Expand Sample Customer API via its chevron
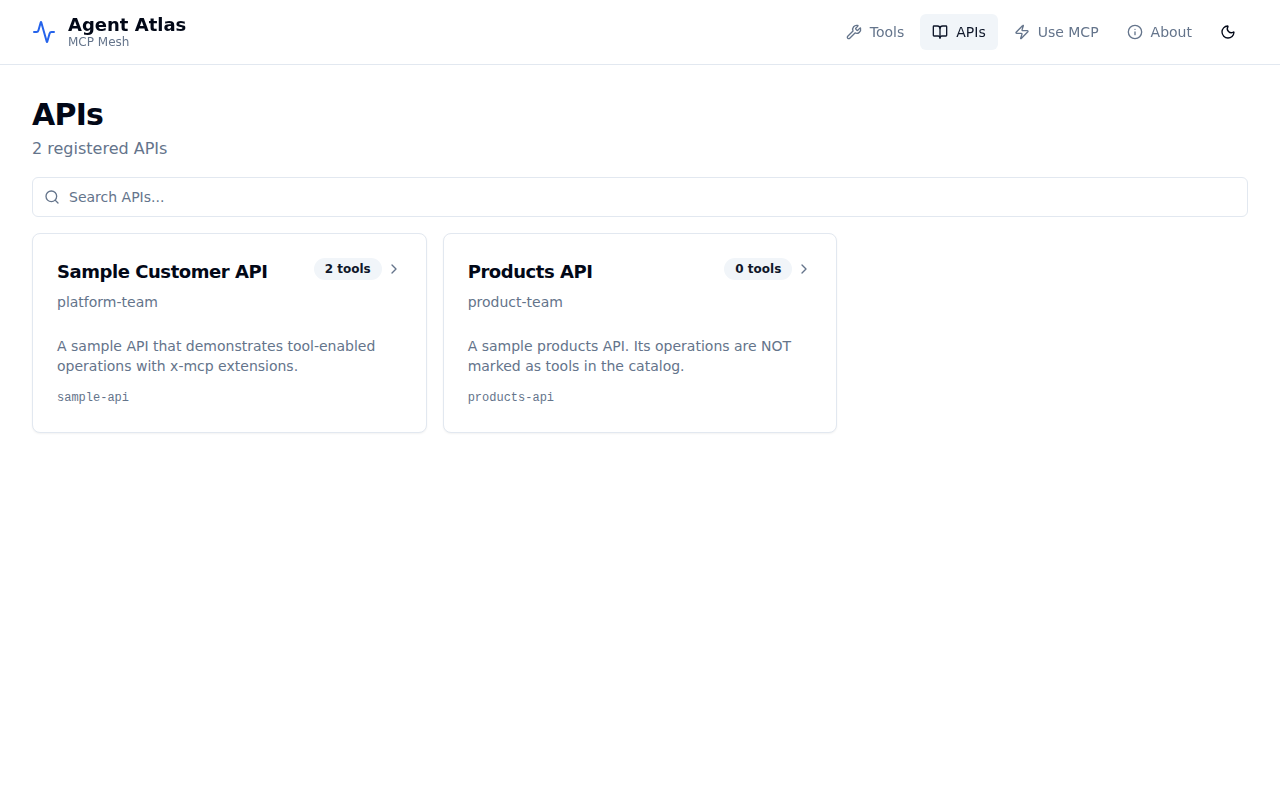Image resolution: width=1280 pixels, height=800 pixels. (x=393, y=269)
